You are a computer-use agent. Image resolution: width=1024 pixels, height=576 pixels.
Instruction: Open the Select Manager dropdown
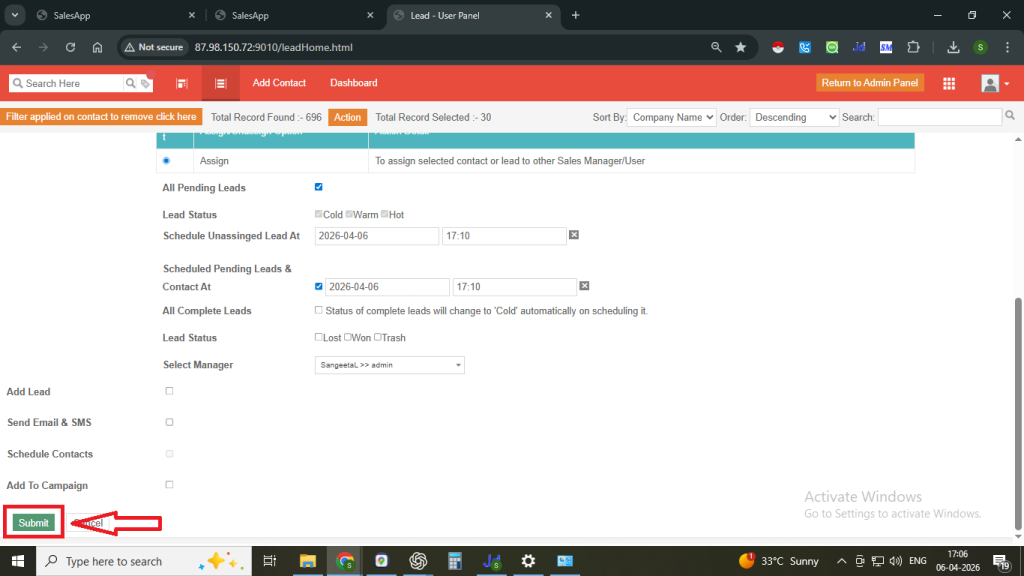pyautogui.click(x=389, y=365)
